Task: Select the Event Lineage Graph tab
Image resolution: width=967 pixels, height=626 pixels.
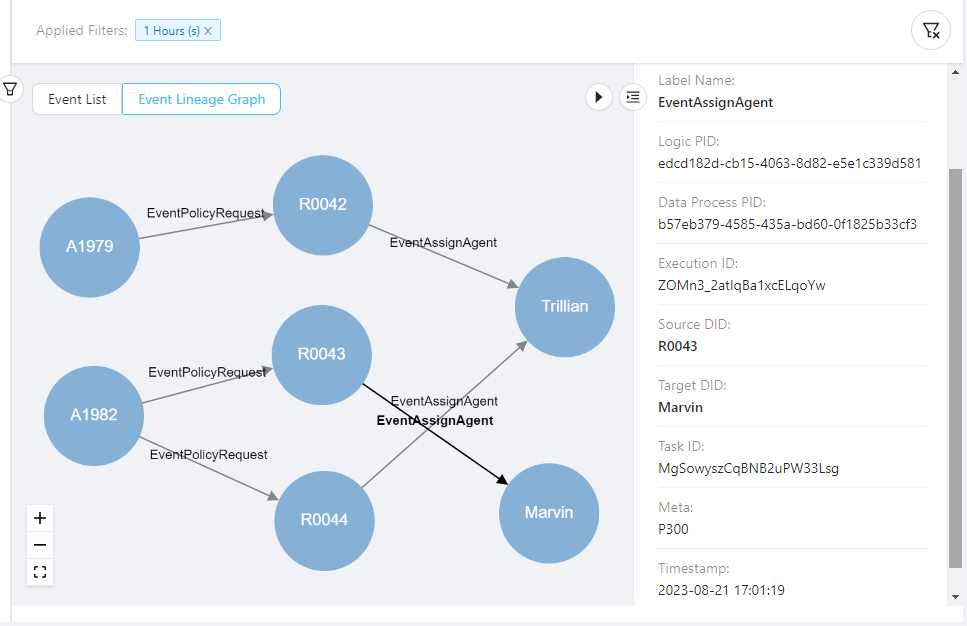Action: 201,99
